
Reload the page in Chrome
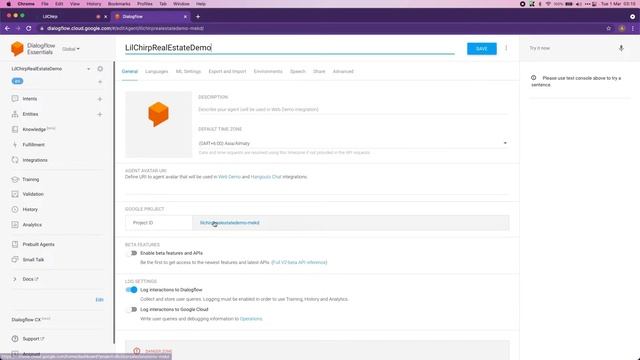tap(29, 28)
